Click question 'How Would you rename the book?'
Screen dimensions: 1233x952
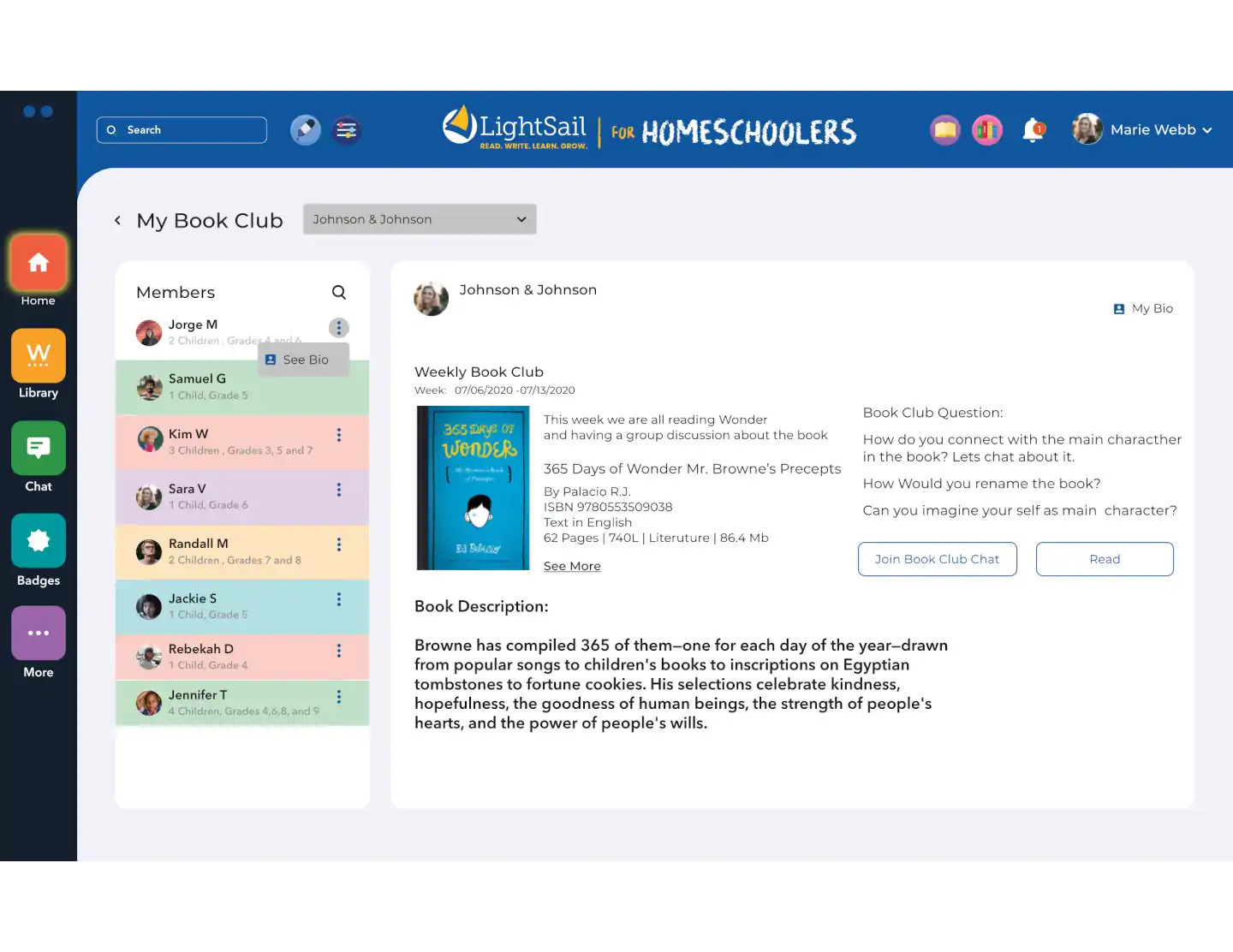(x=981, y=484)
